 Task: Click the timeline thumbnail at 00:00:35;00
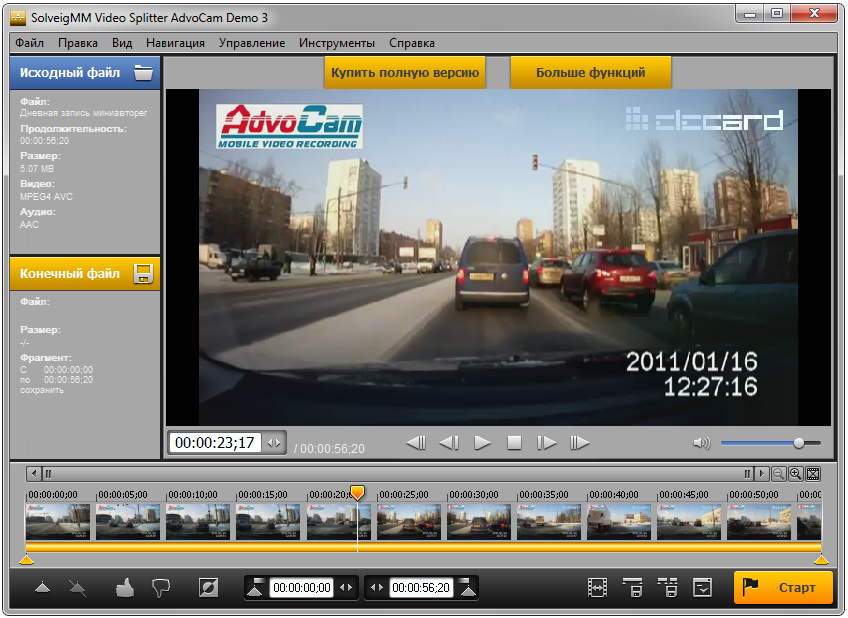pyautogui.click(x=549, y=522)
